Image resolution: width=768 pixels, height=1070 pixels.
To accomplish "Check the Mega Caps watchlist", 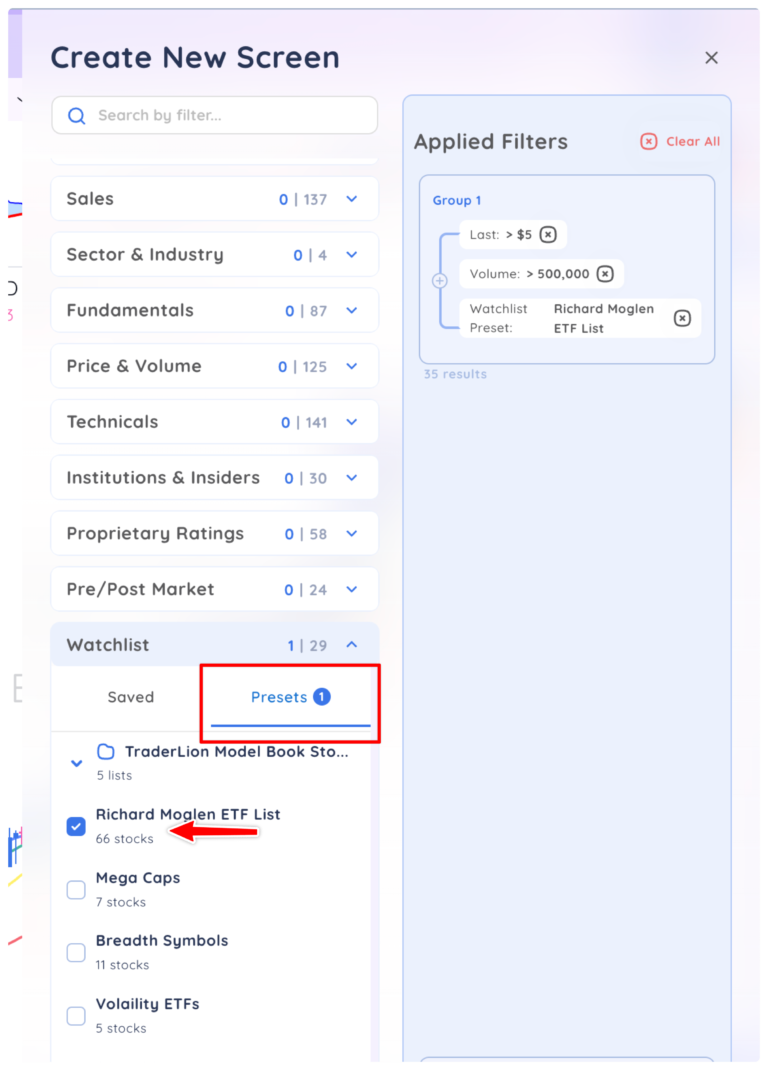I will pos(76,889).
